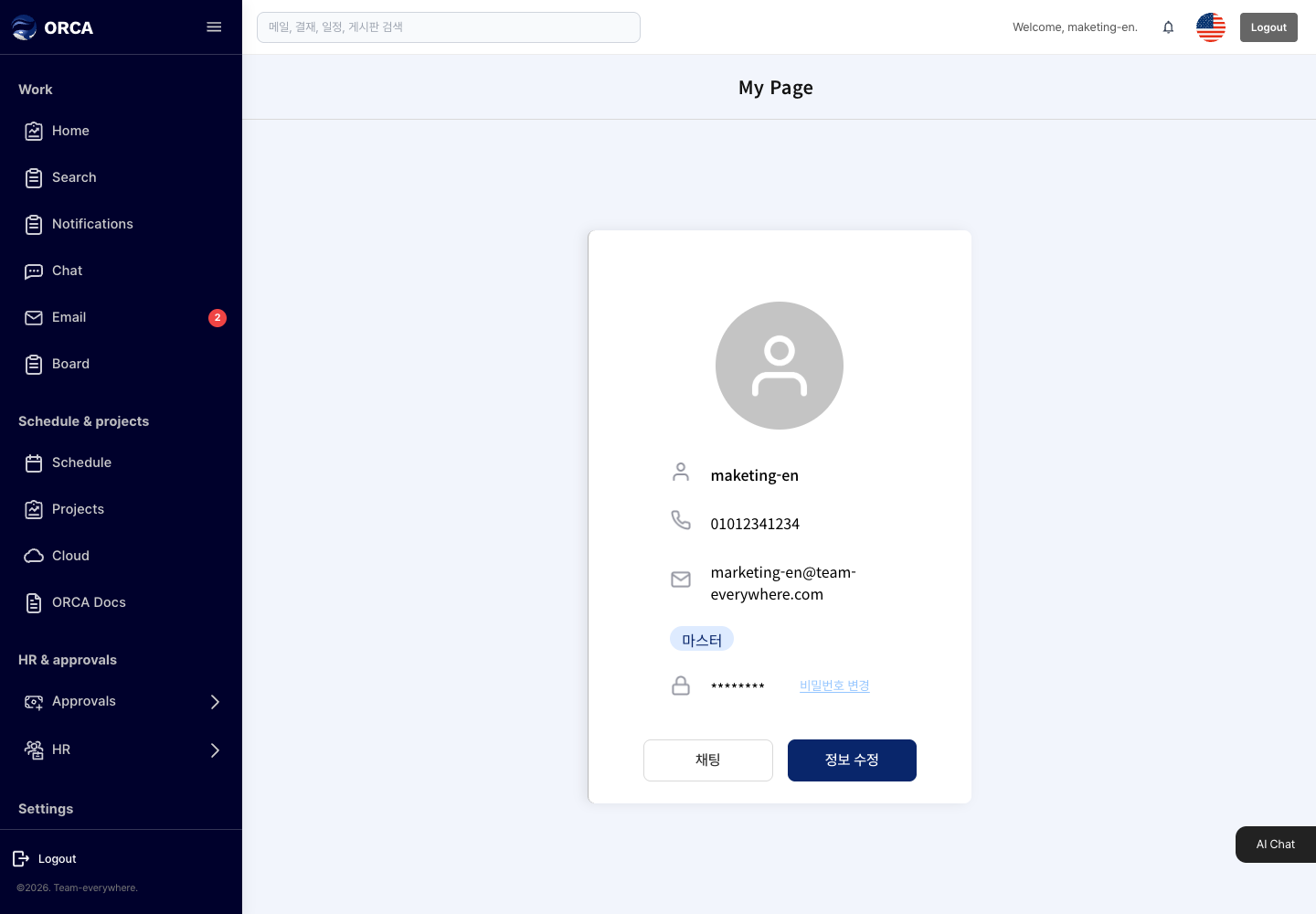
Task: Switch language via US flag icon
Action: tap(1211, 27)
